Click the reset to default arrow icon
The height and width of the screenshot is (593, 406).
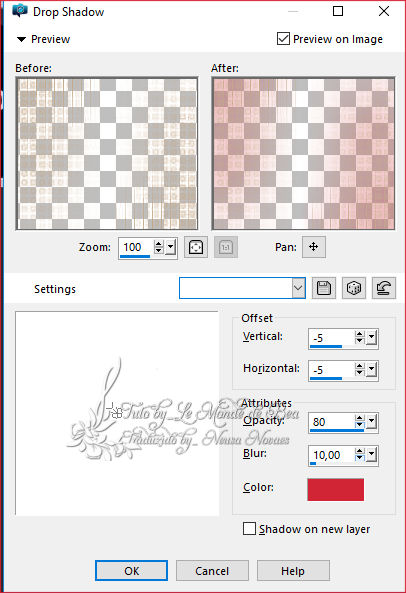tap(384, 288)
